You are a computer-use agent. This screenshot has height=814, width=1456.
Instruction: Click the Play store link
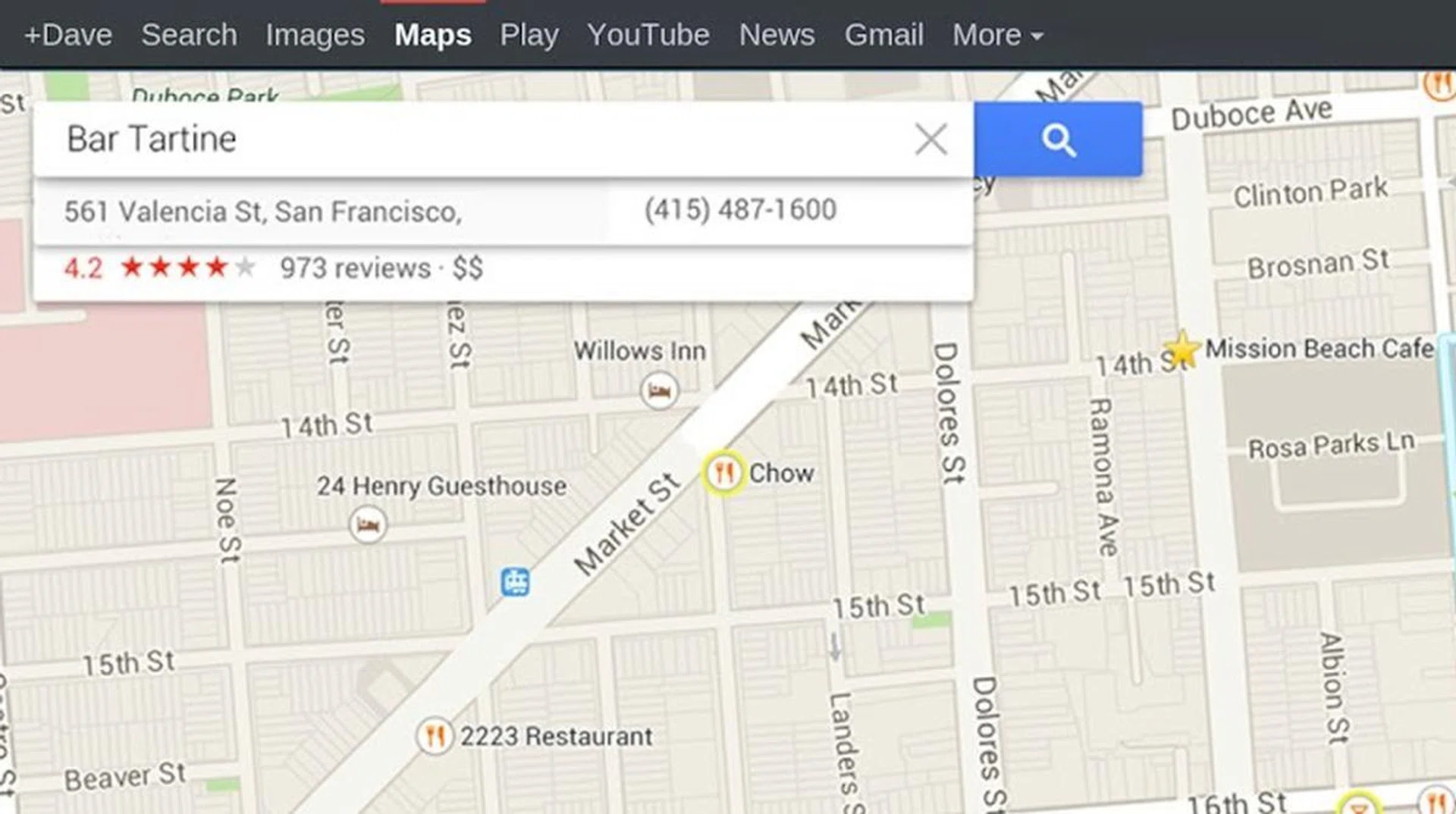point(529,35)
